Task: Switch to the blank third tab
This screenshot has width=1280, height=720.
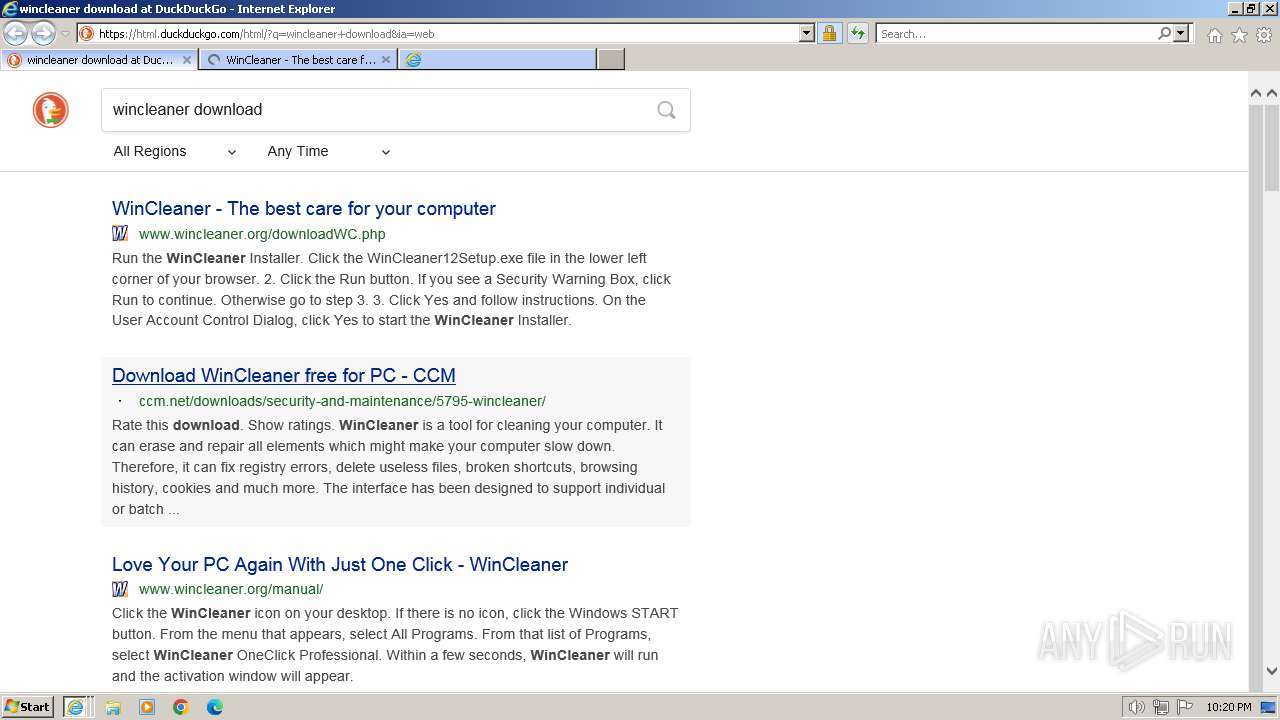Action: pos(497,60)
